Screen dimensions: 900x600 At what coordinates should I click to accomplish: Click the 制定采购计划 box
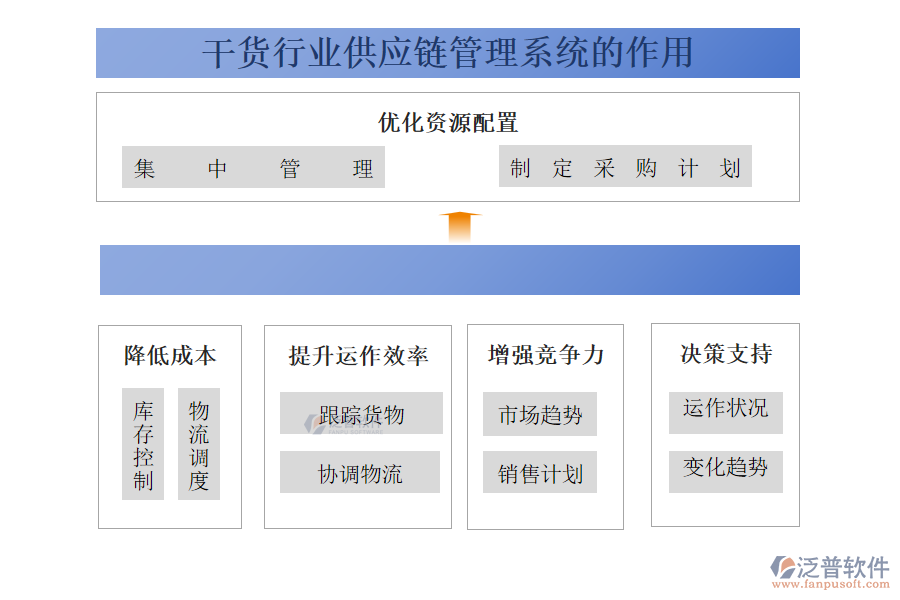point(625,167)
